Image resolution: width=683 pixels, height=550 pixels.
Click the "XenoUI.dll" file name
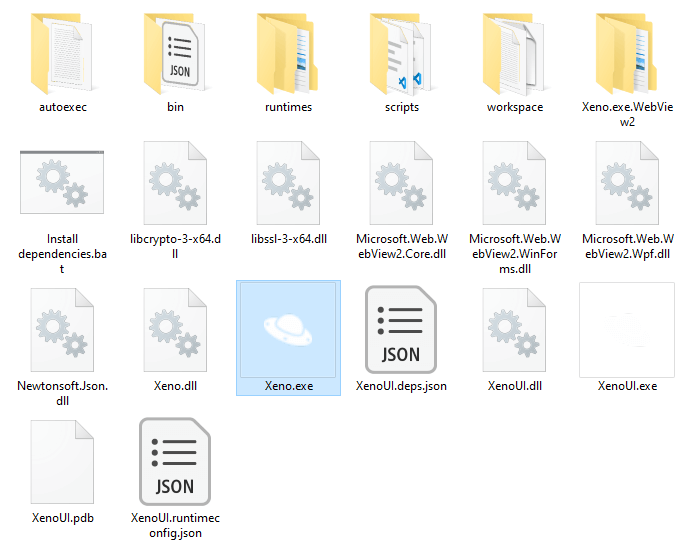tap(515, 386)
